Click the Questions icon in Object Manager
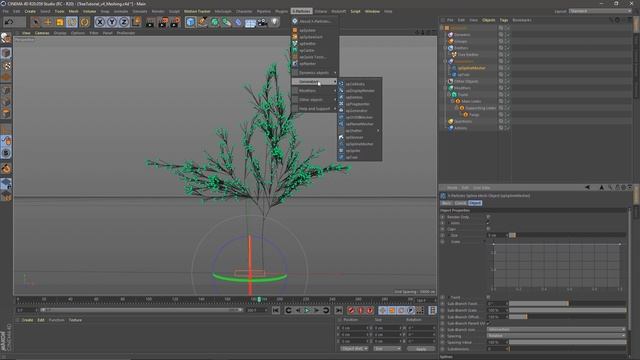640x360 pixels. [x=451, y=121]
